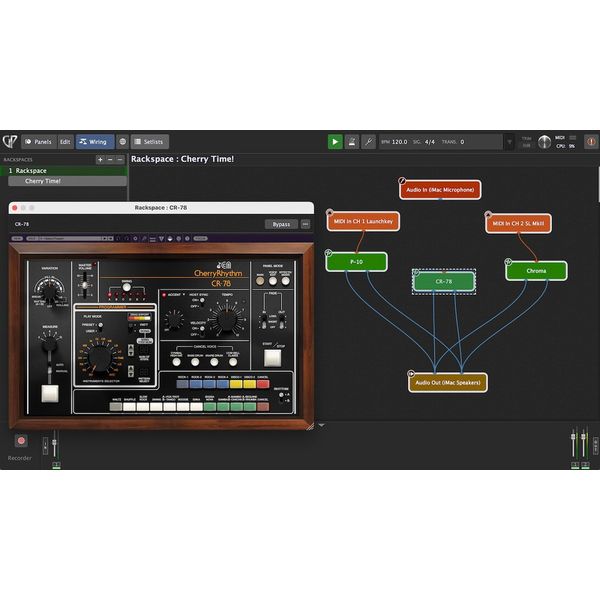This screenshot has width=600, height=600.
Task: Select the Rock-1 rhythm button
Action: click(183, 384)
